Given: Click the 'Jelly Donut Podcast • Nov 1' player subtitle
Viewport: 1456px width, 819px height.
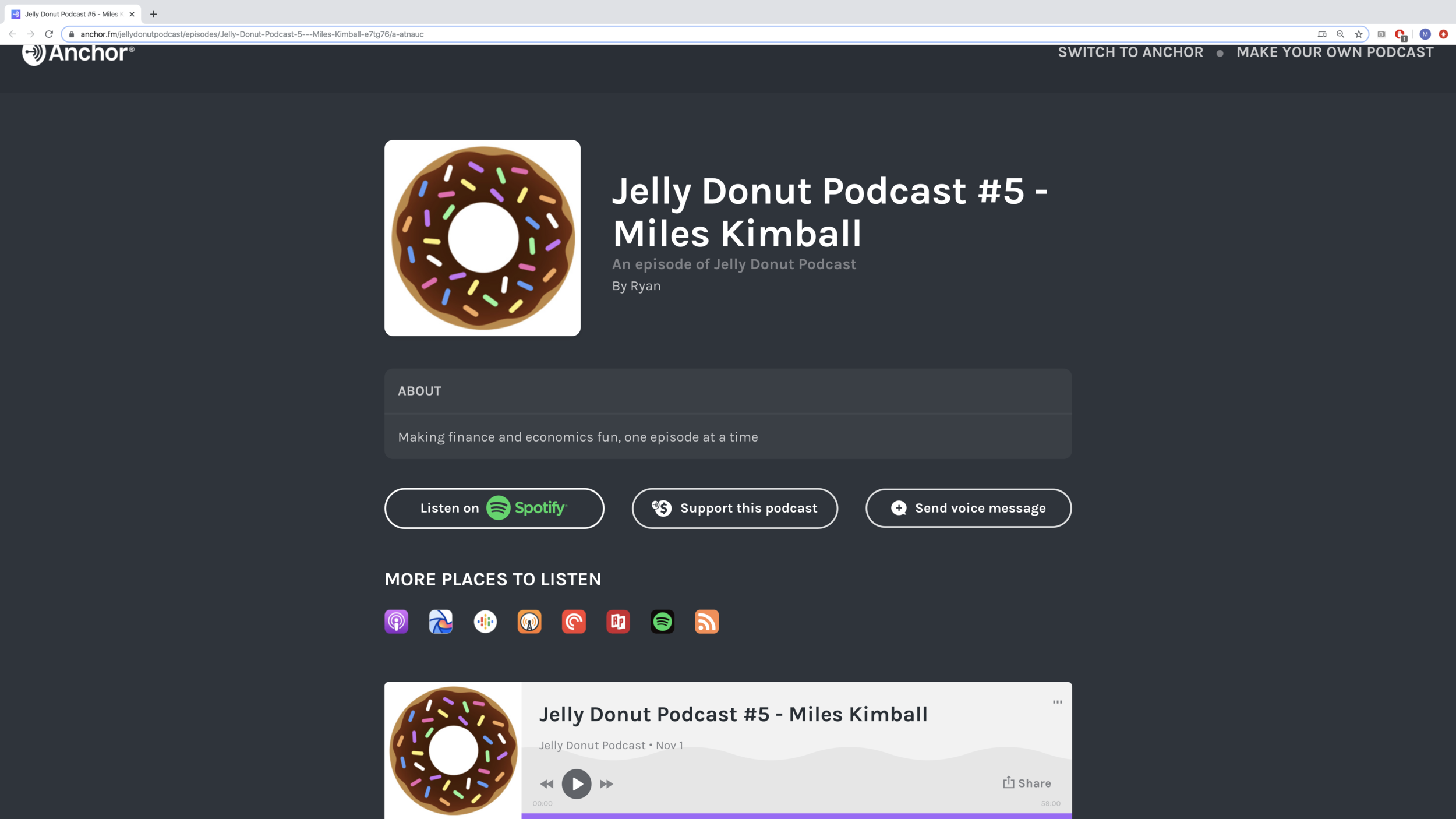Looking at the screenshot, I should pos(611,745).
